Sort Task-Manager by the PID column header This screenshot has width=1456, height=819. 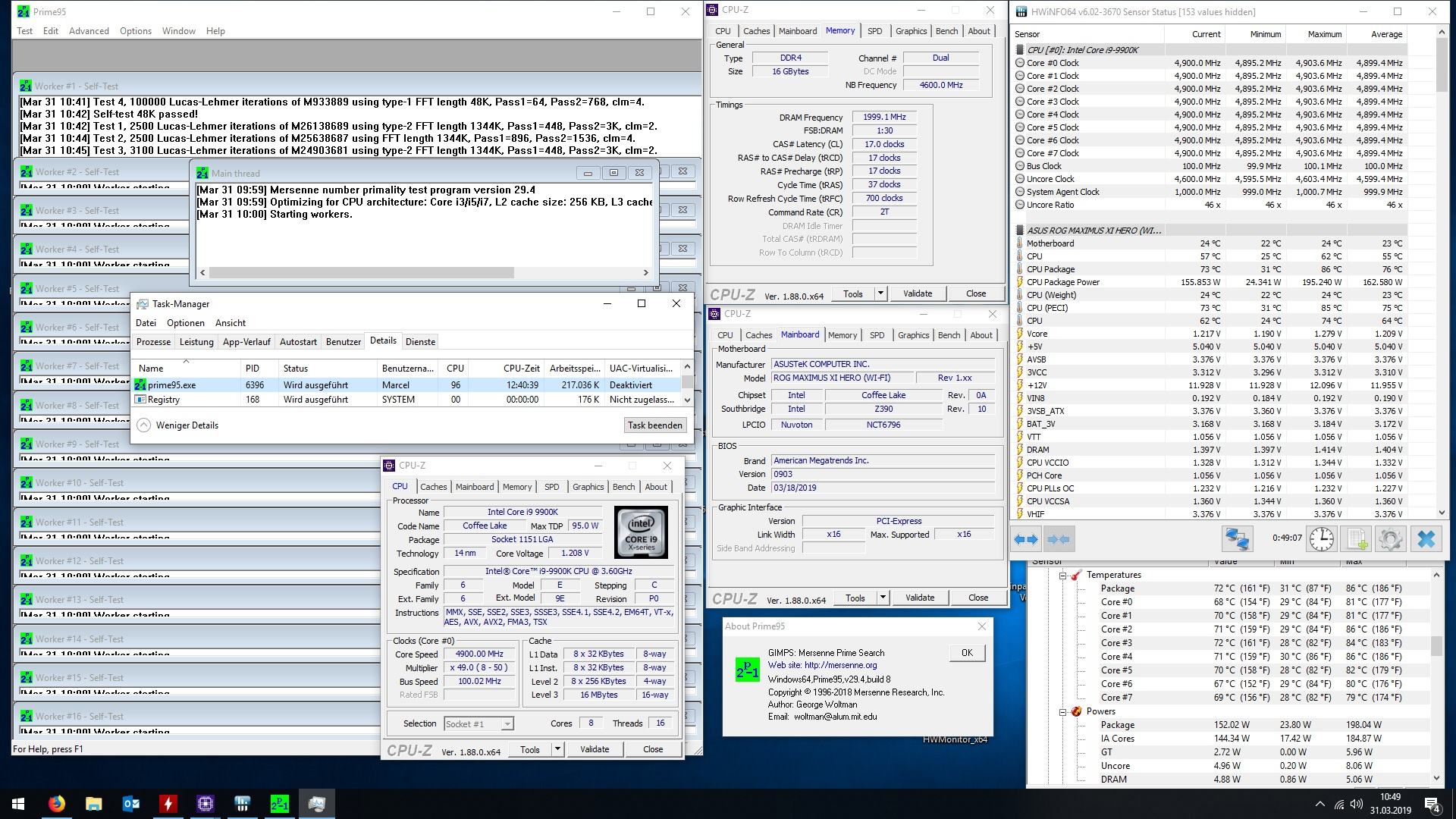pyautogui.click(x=260, y=369)
